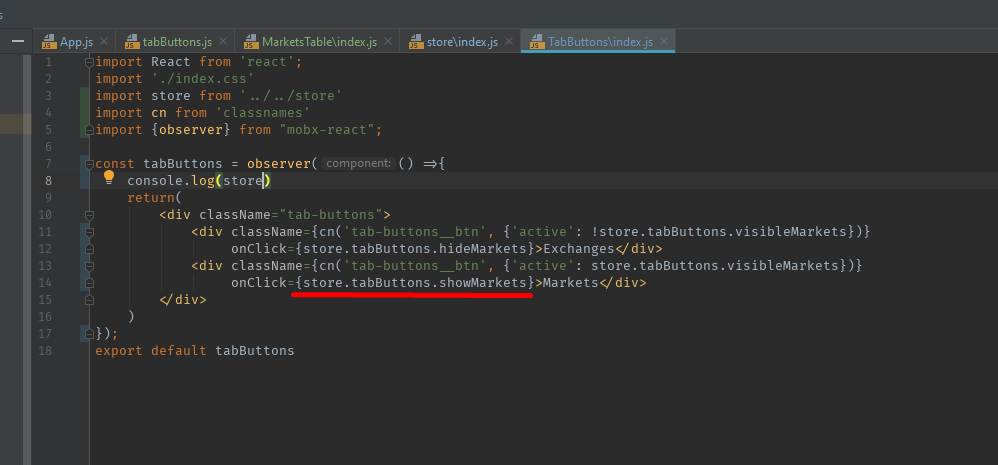Screen dimensions: 998x465
Task: Click the 'Exchanges' text in line 12
Action: (578, 249)
